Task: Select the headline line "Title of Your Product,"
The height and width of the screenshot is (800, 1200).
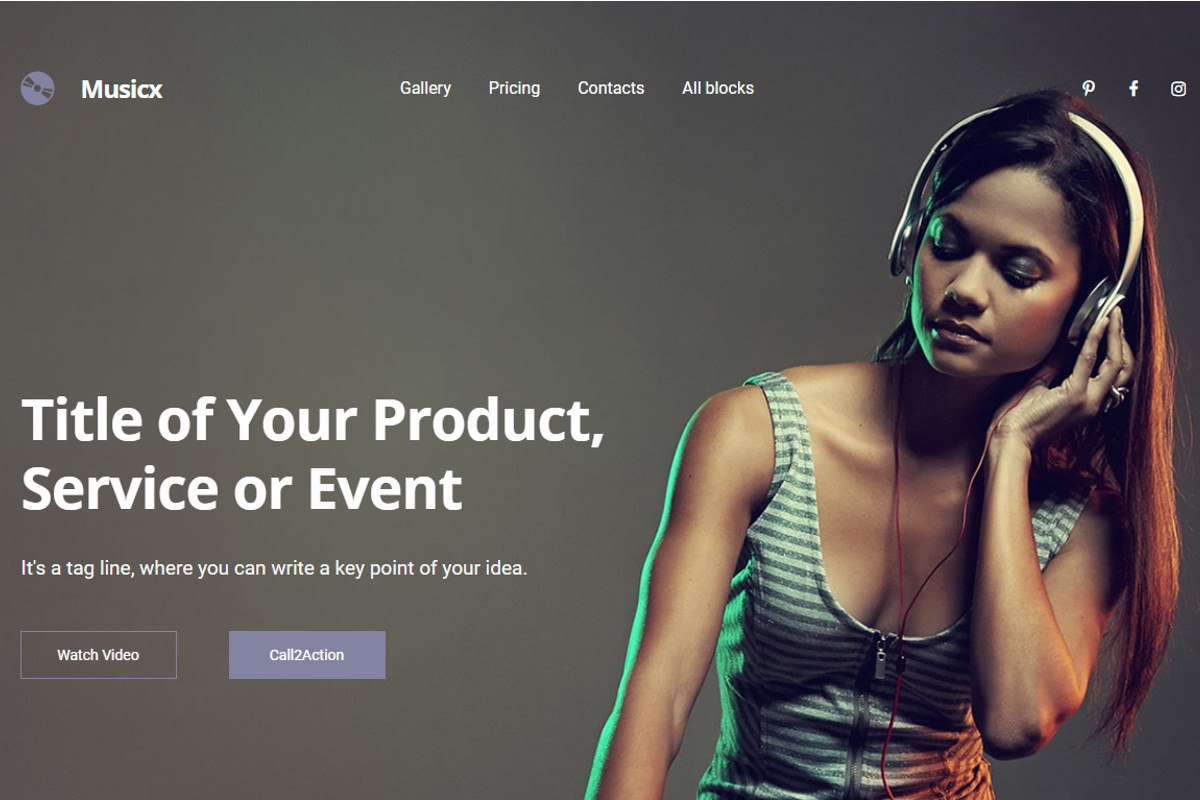Action: 313,421
